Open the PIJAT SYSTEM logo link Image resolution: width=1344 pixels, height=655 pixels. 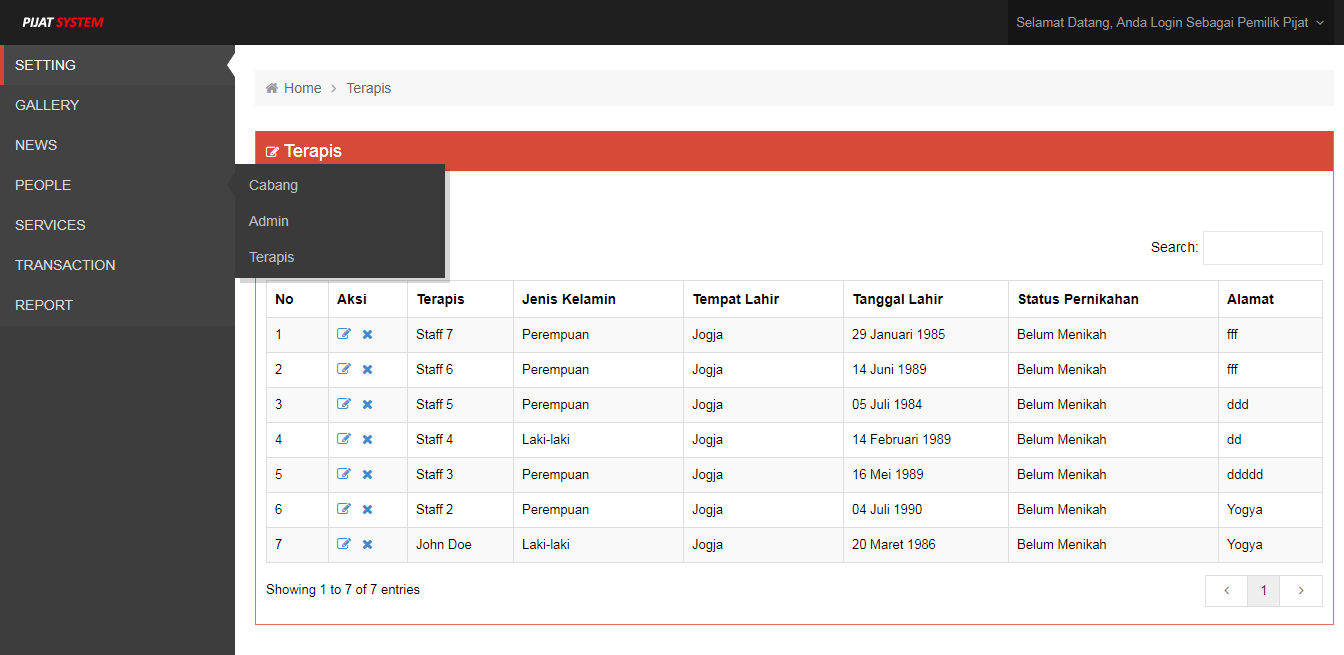click(x=63, y=22)
